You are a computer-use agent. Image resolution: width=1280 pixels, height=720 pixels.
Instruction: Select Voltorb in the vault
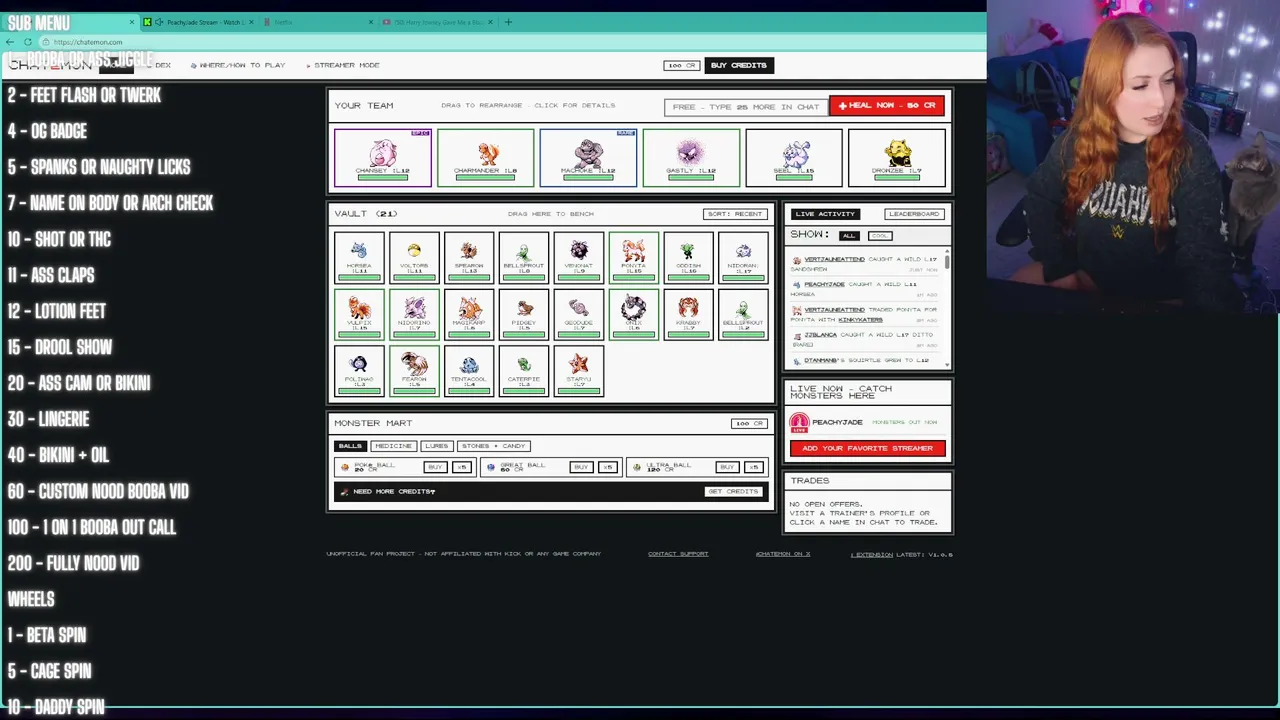[414, 258]
